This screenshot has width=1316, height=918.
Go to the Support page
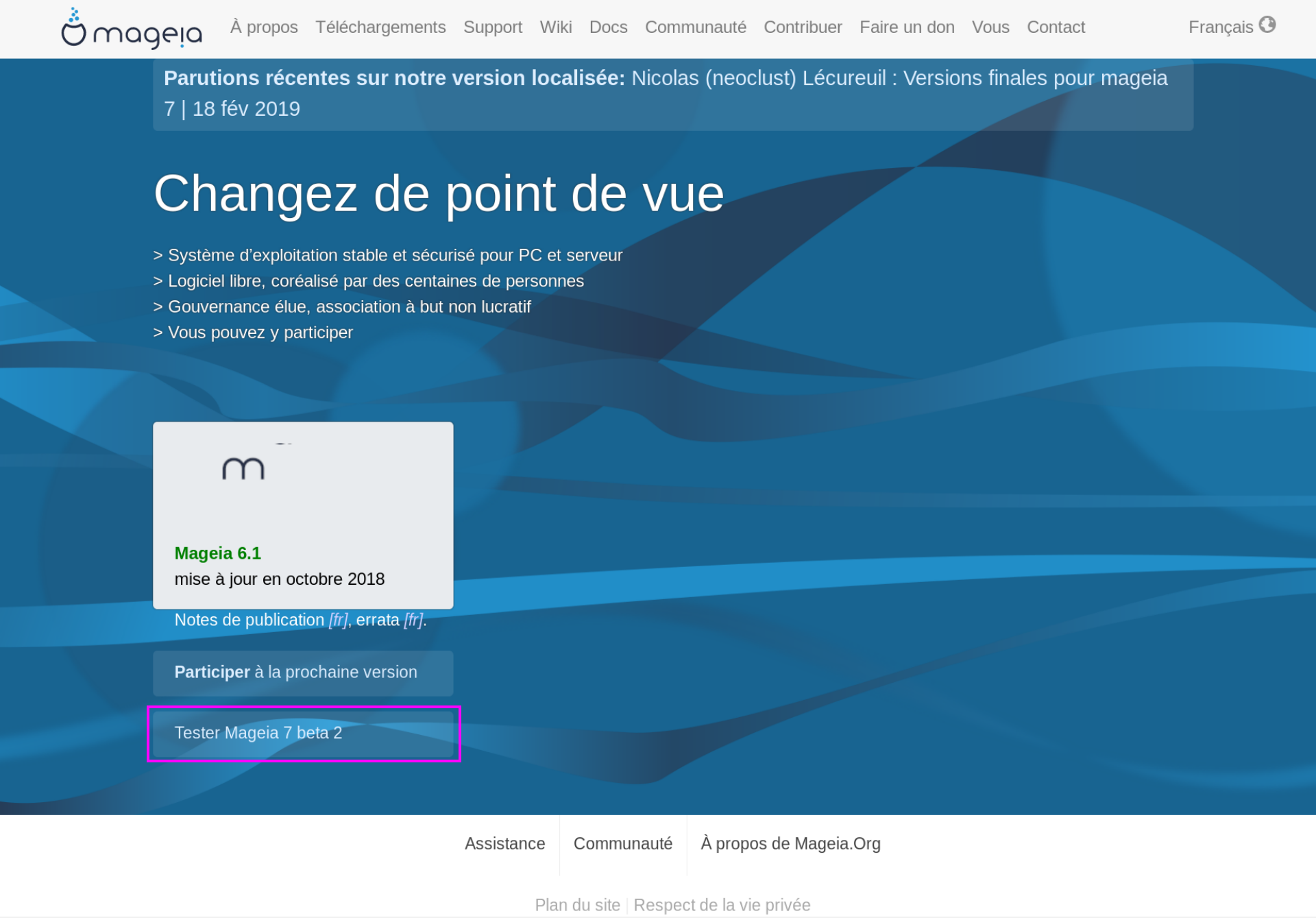click(493, 27)
